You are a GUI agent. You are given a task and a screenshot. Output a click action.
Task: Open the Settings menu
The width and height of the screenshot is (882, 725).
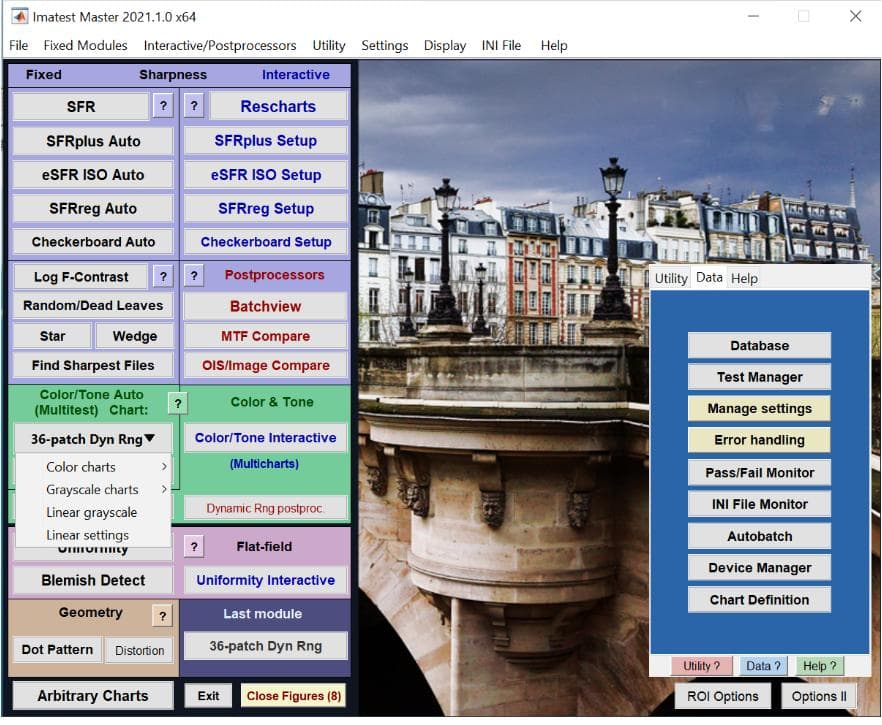pos(385,46)
